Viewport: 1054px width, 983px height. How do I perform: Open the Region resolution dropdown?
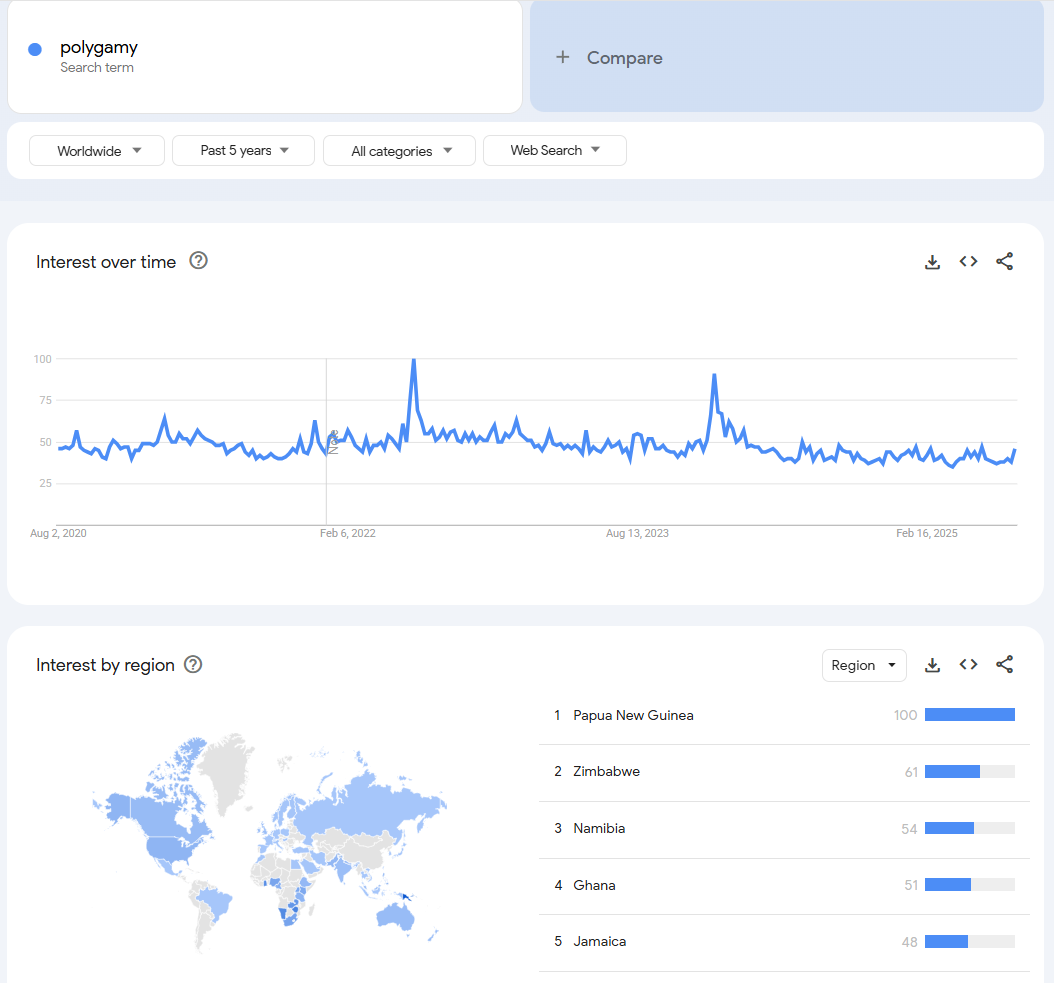[864, 665]
